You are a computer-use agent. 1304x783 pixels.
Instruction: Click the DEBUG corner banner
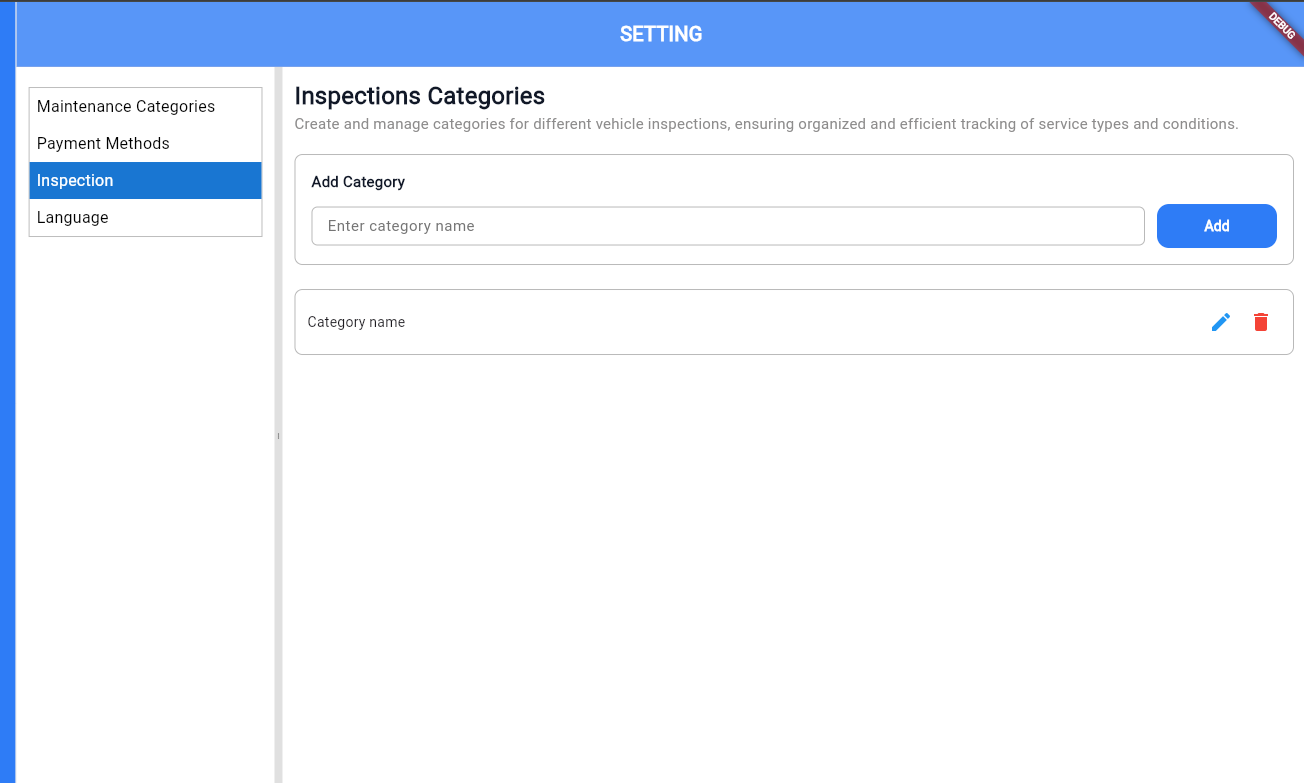1281,20
